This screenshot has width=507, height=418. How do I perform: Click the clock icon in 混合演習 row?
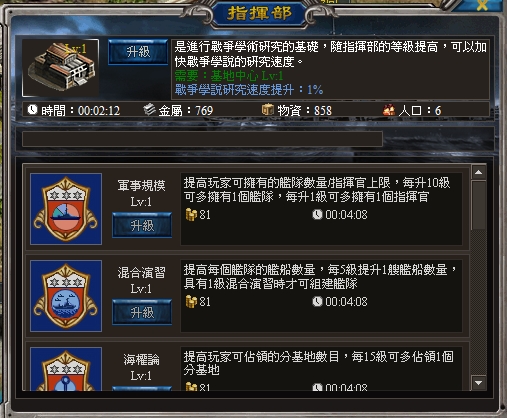point(317,302)
